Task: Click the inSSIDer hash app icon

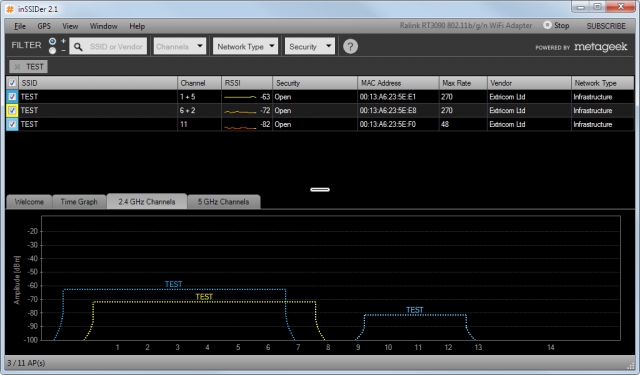Action: pos(10,9)
